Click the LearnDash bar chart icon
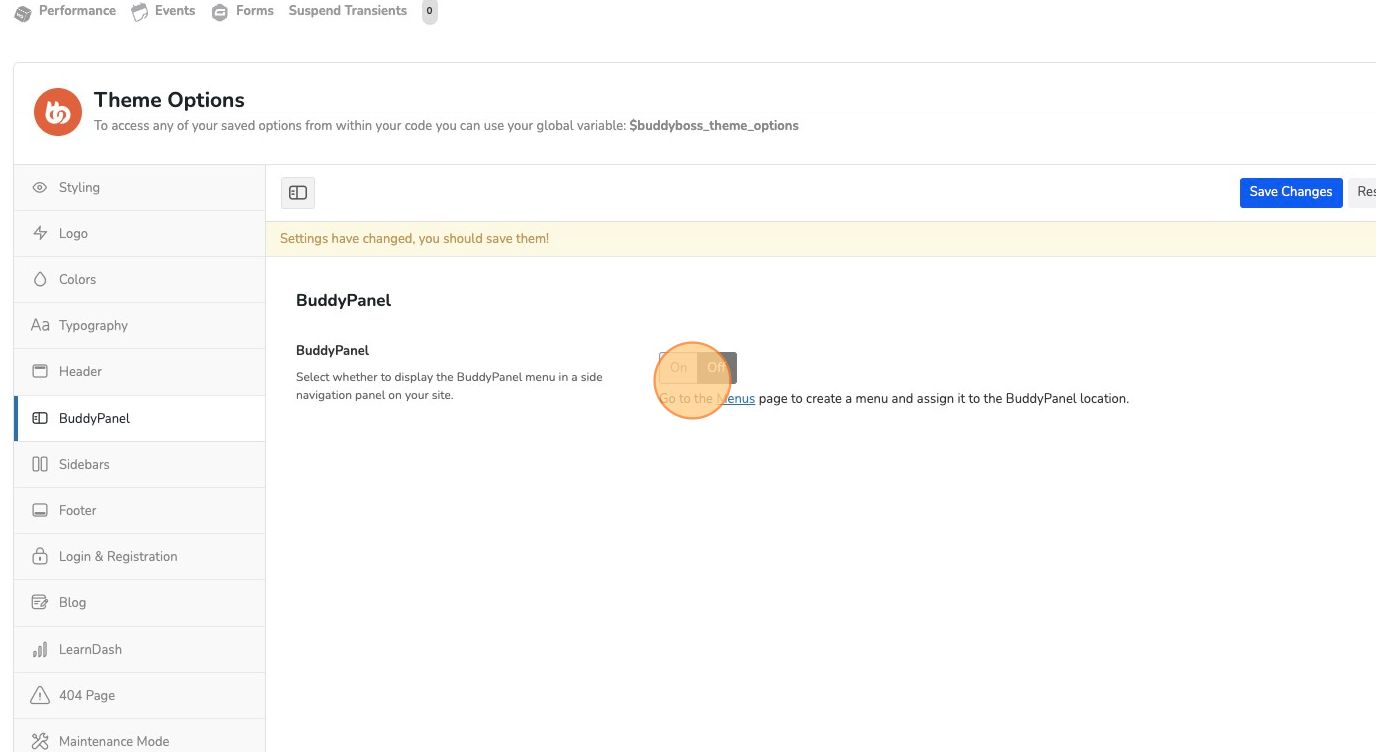1376x752 pixels. [40, 649]
